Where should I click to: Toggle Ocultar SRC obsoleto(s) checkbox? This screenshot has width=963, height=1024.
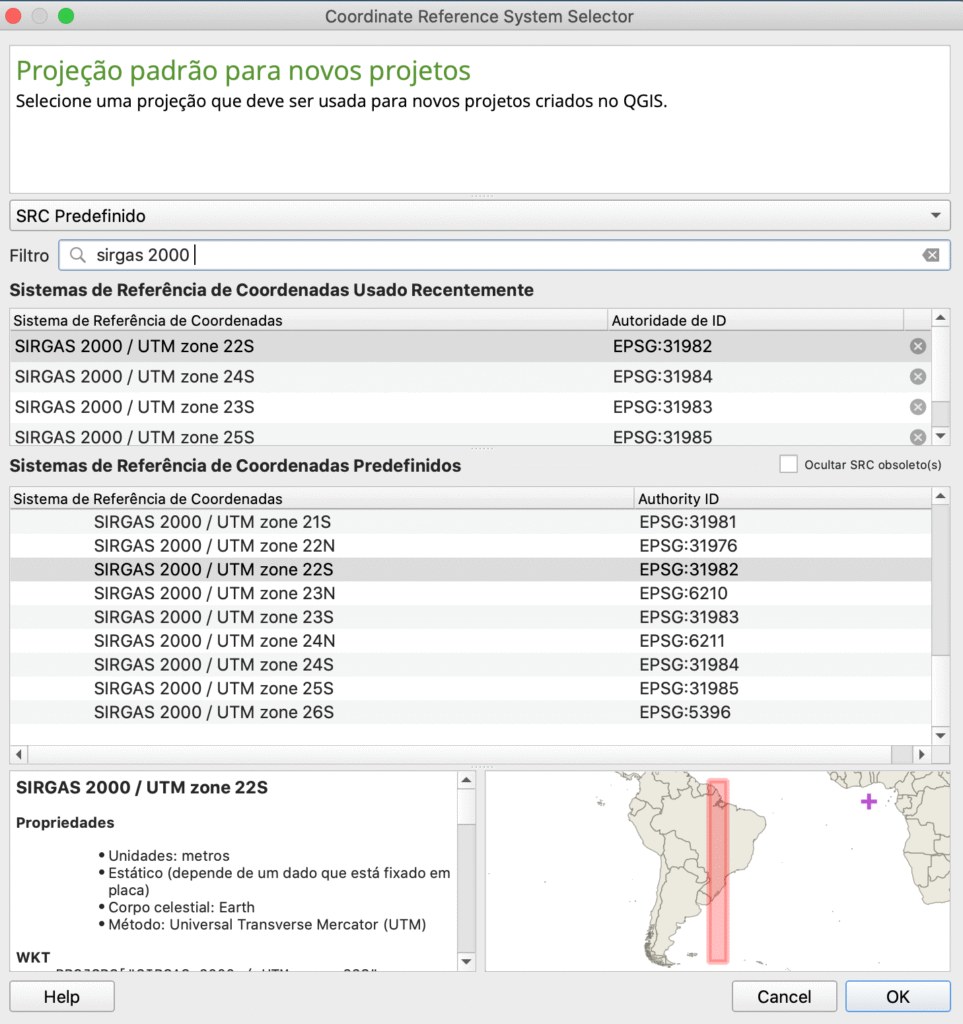tap(788, 464)
